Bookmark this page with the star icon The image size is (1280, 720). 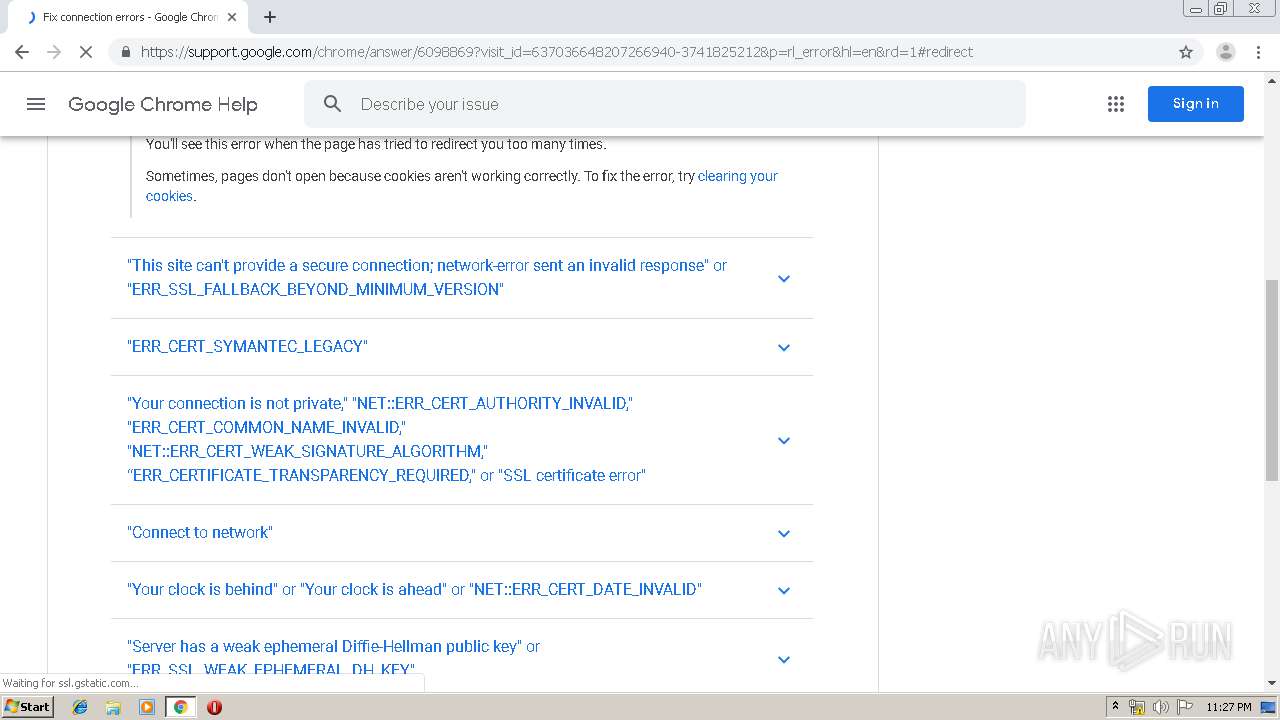(1186, 52)
